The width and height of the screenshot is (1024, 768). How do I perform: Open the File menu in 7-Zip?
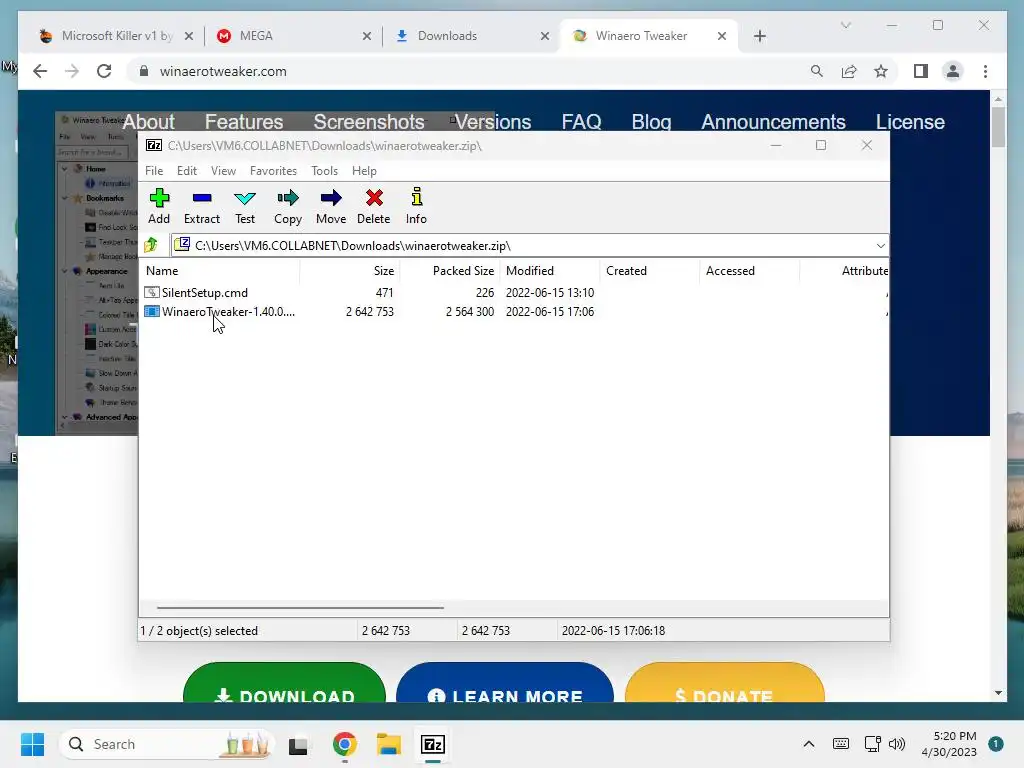coord(154,170)
